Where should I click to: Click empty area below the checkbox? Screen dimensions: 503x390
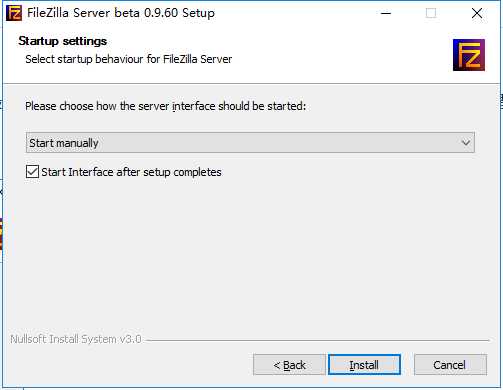(250, 253)
